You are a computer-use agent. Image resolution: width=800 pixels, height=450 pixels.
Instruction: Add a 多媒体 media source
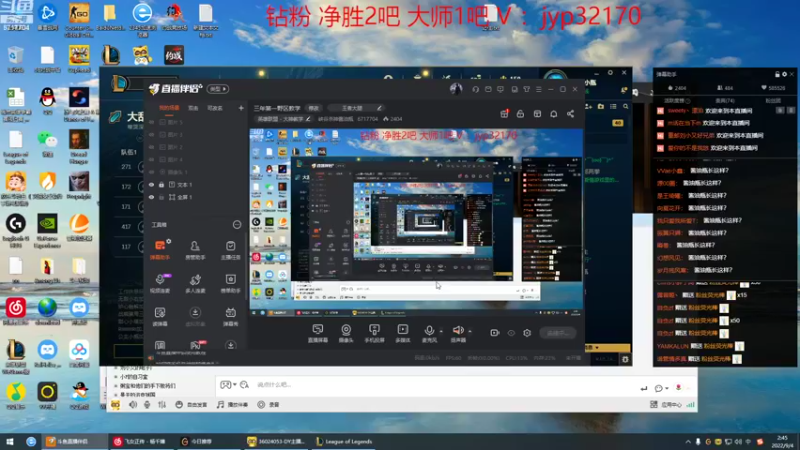[x=403, y=333]
